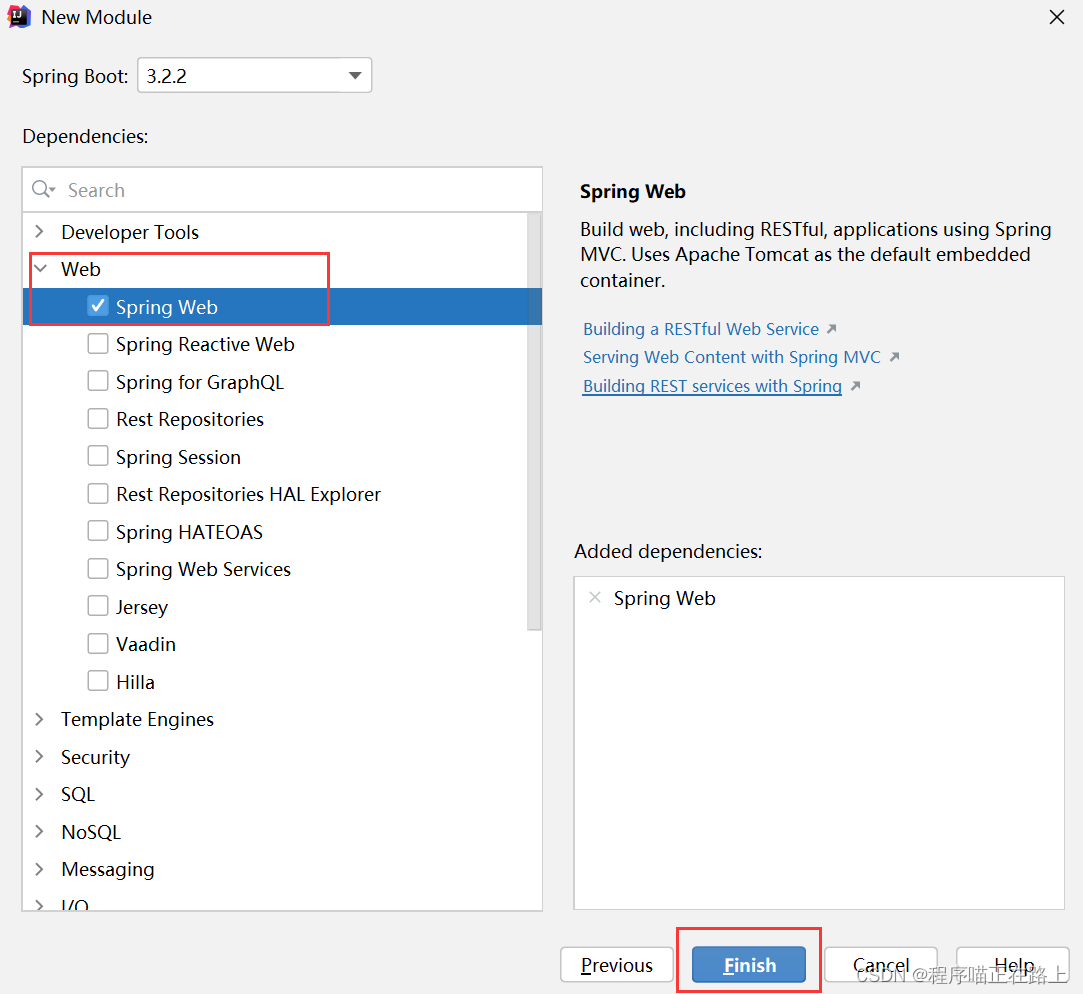This screenshot has width=1083, height=994.
Task: Expand the Security category
Action: point(40,757)
